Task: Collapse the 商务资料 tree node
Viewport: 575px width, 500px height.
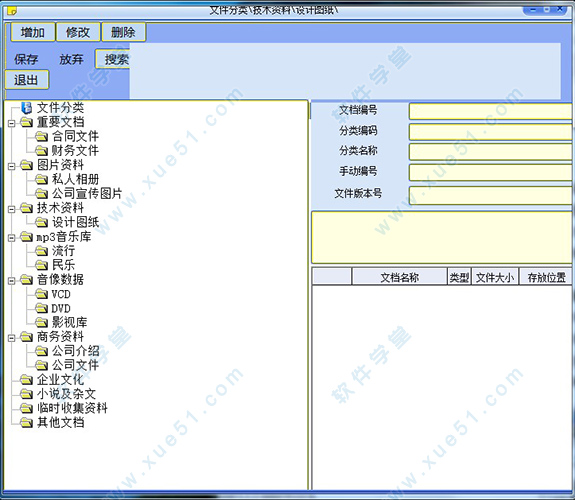Action: coord(12,337)
